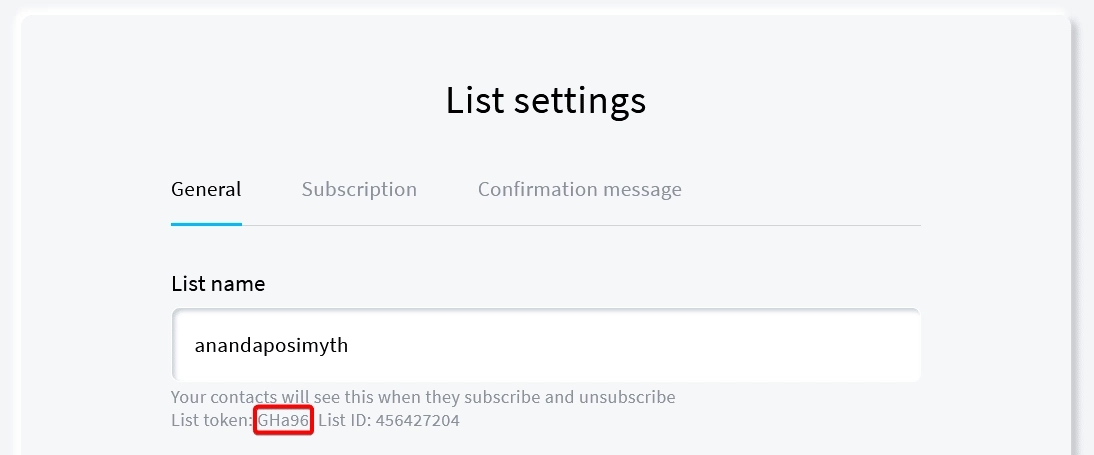Click the word 'message' in third tab
The image size is (1094, 455).
[647, 190]
